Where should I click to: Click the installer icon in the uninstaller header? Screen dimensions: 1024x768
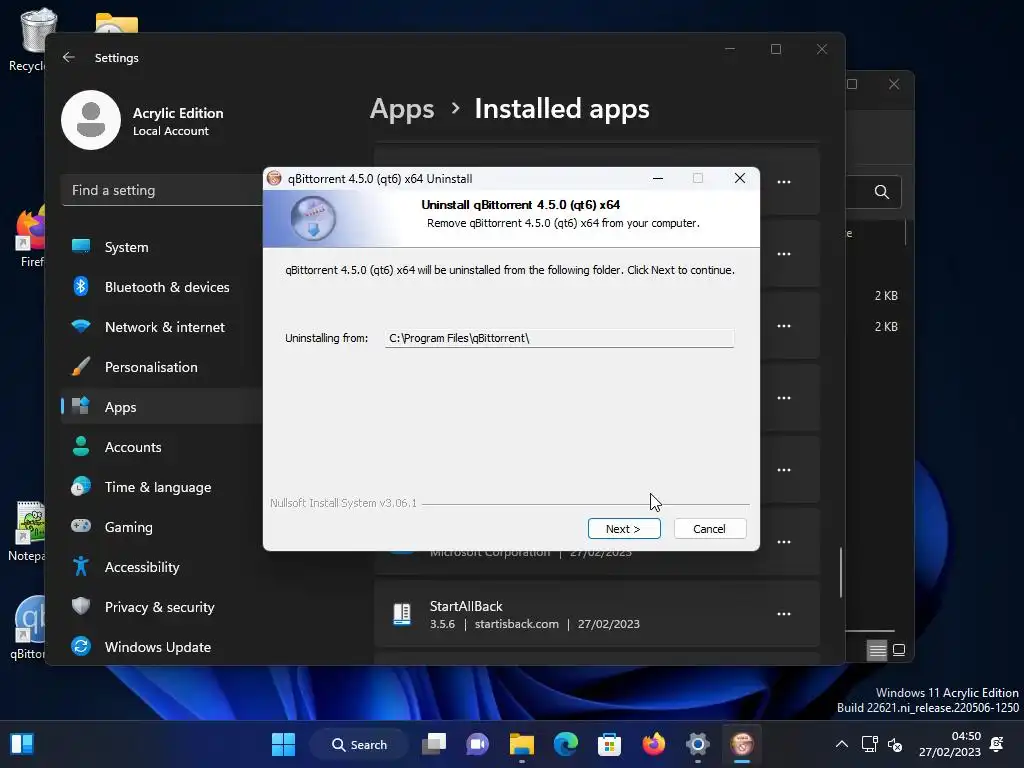pyautogui.click(x=313, y=218)
